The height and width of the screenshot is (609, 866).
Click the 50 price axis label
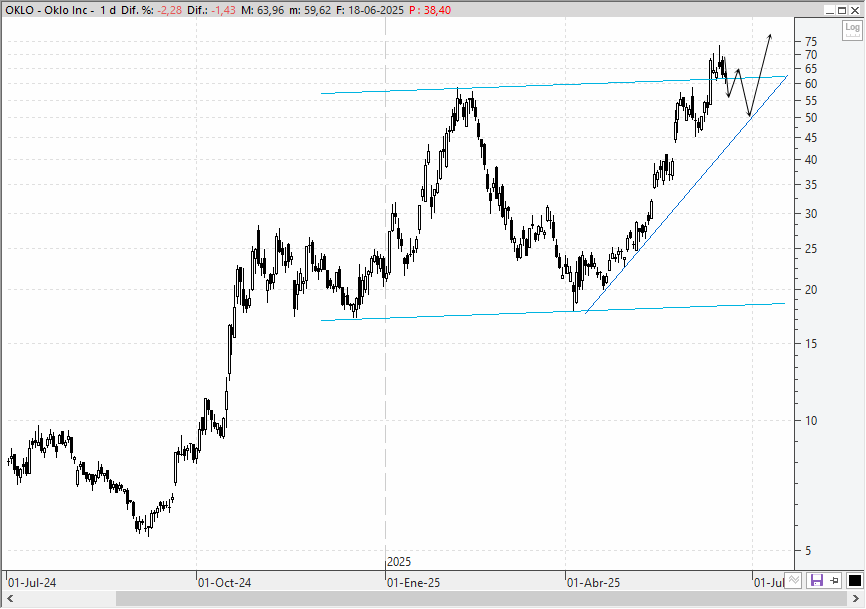811,118
